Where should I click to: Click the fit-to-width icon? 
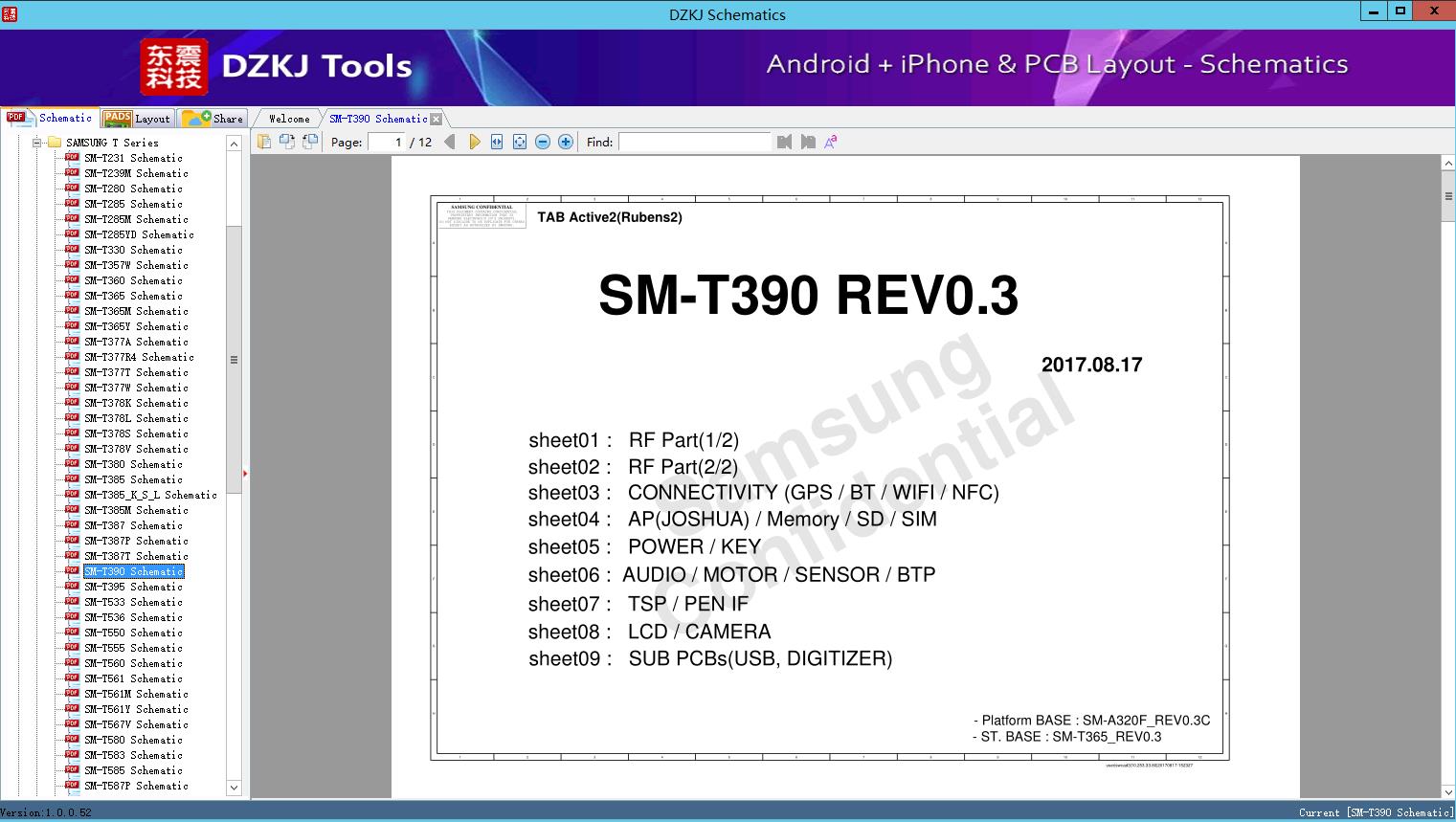tap(497, 142)
